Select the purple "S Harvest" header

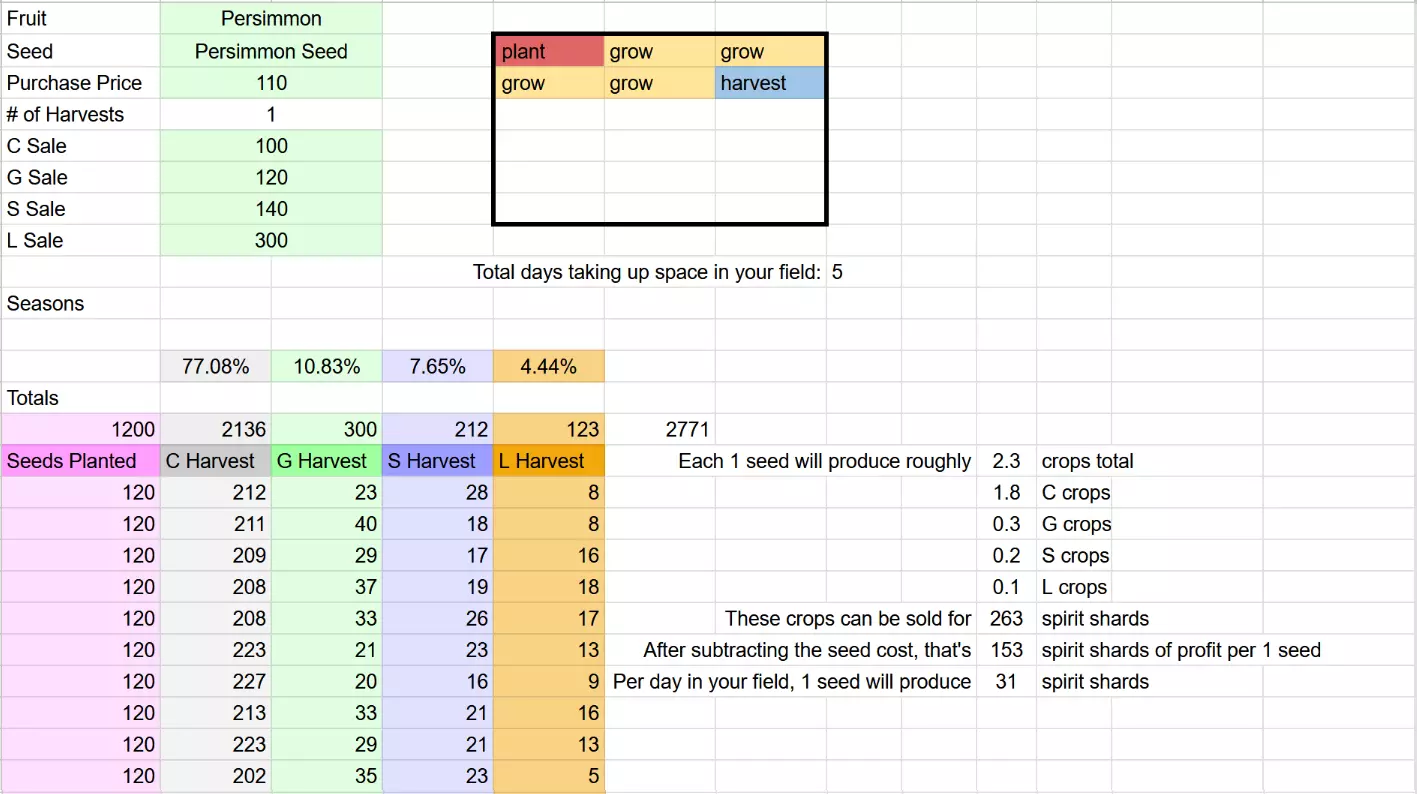[x=437, y=461]
